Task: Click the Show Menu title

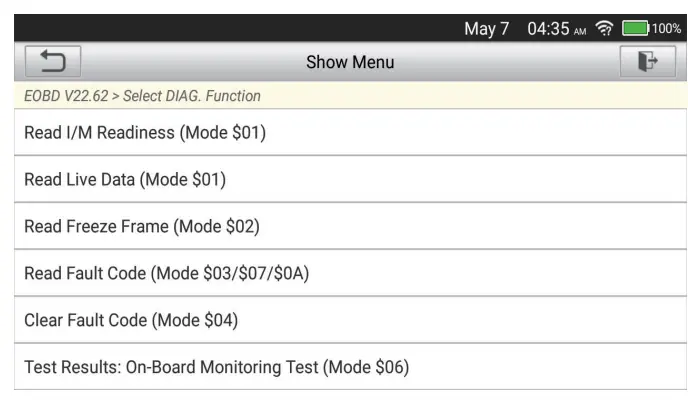Action: click(x=350, y=62)
